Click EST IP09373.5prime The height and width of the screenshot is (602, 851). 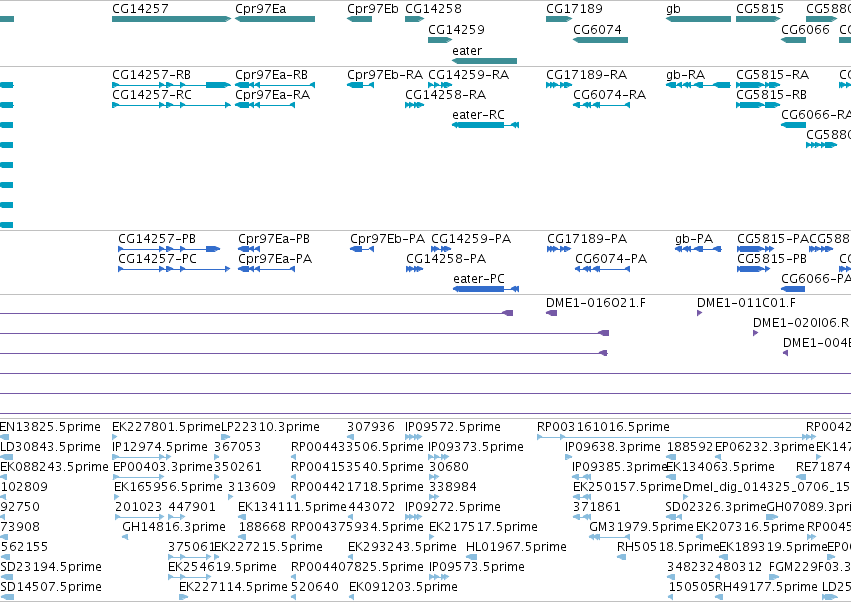click(438, 457)
